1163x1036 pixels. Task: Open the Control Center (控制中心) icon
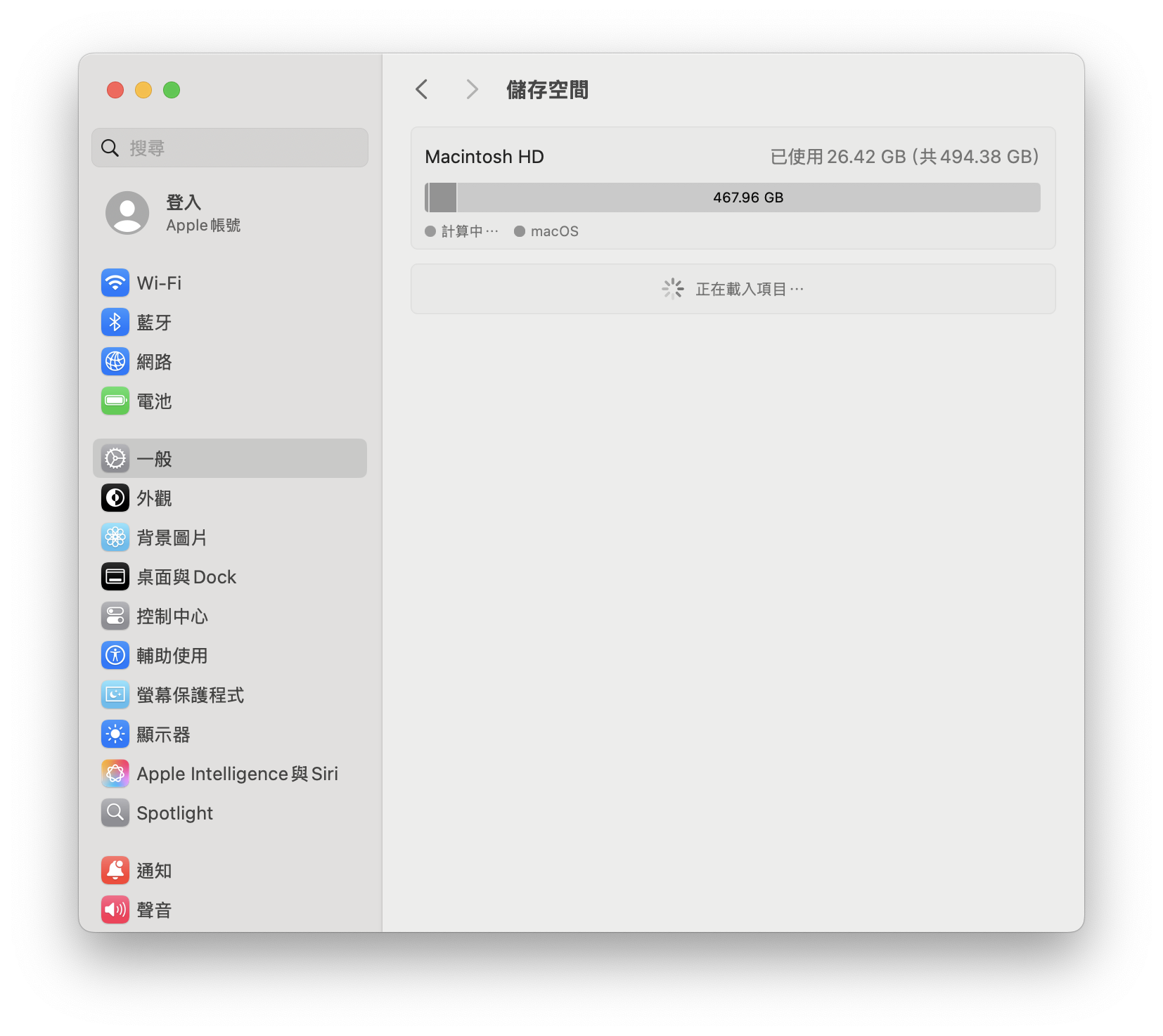coord(115,616)
